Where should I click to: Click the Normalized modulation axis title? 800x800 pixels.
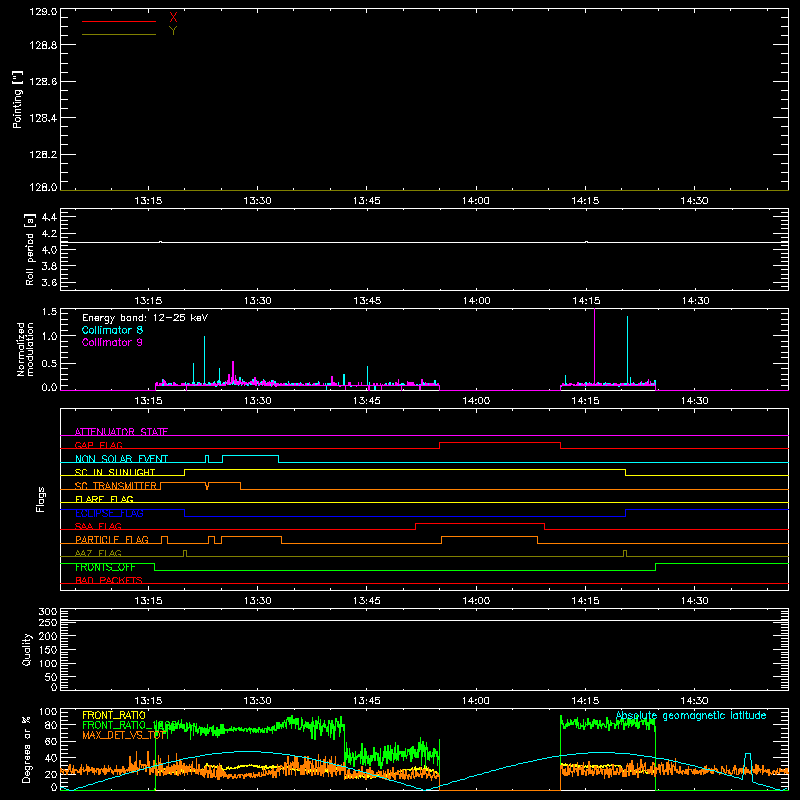click(x=25, y=349)
